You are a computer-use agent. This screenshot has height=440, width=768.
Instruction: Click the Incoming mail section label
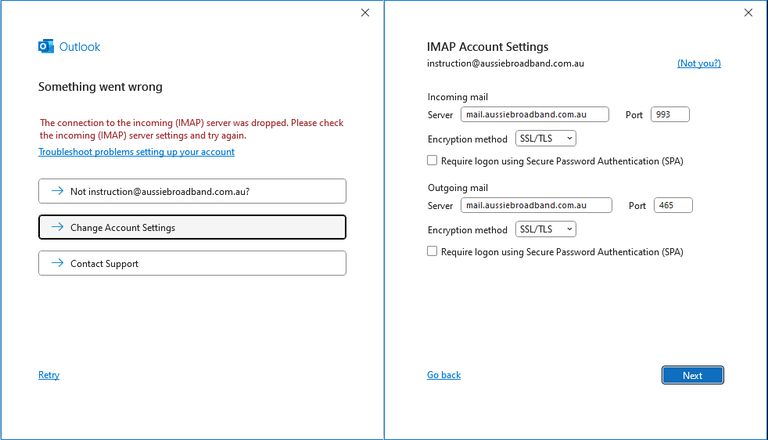click(x=457, y=97)
